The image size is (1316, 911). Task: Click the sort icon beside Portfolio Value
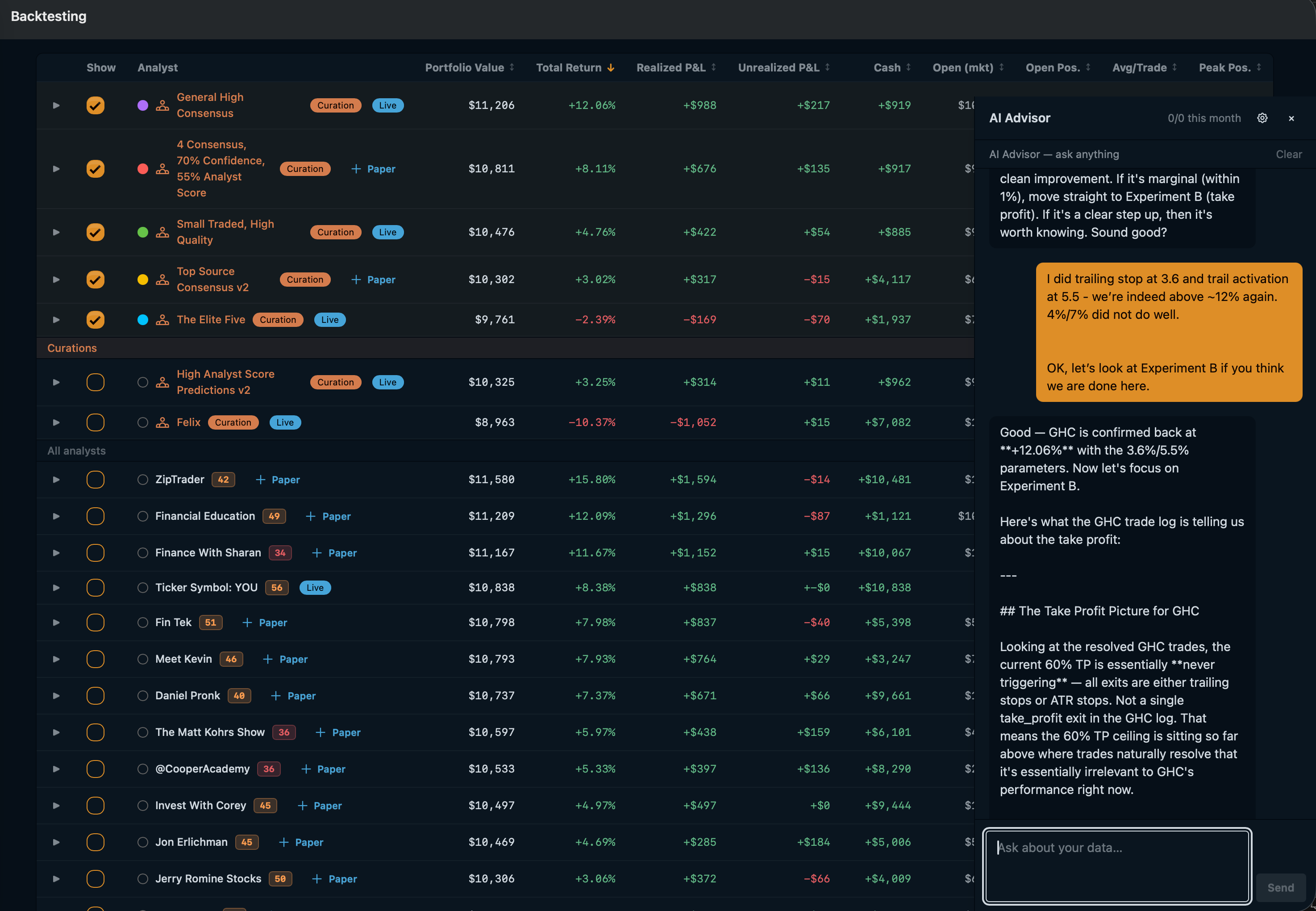[512, 67]
